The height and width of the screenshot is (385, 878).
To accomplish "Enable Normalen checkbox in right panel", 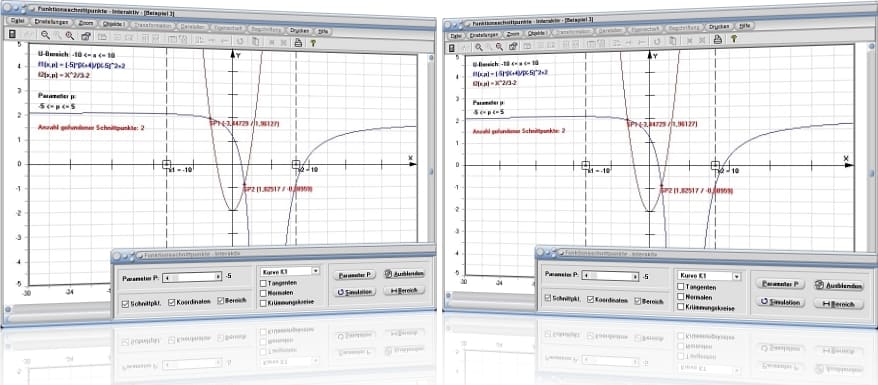I will [x=681, y=297].
